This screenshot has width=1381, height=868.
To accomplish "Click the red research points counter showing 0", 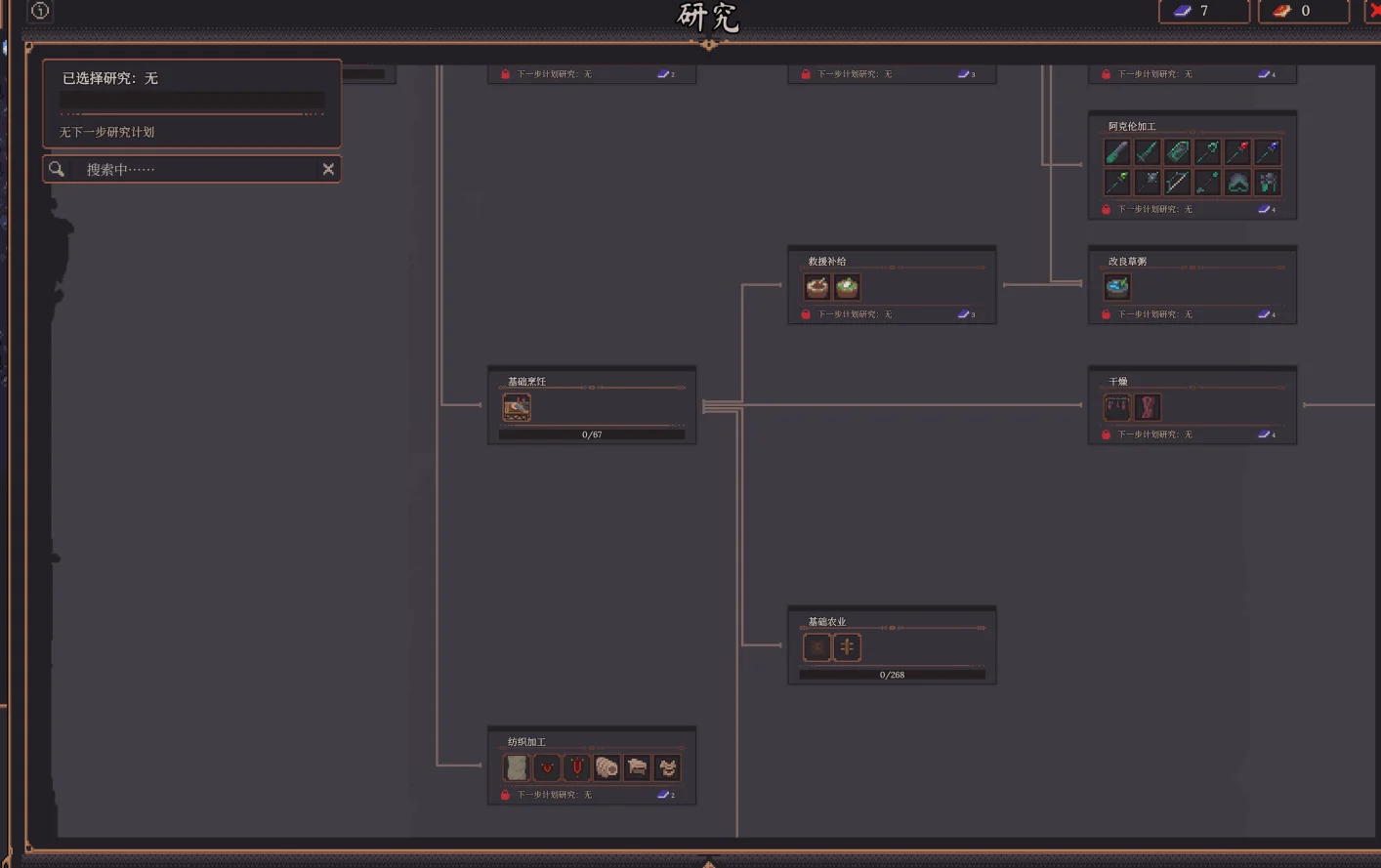I will [1304, 11].
